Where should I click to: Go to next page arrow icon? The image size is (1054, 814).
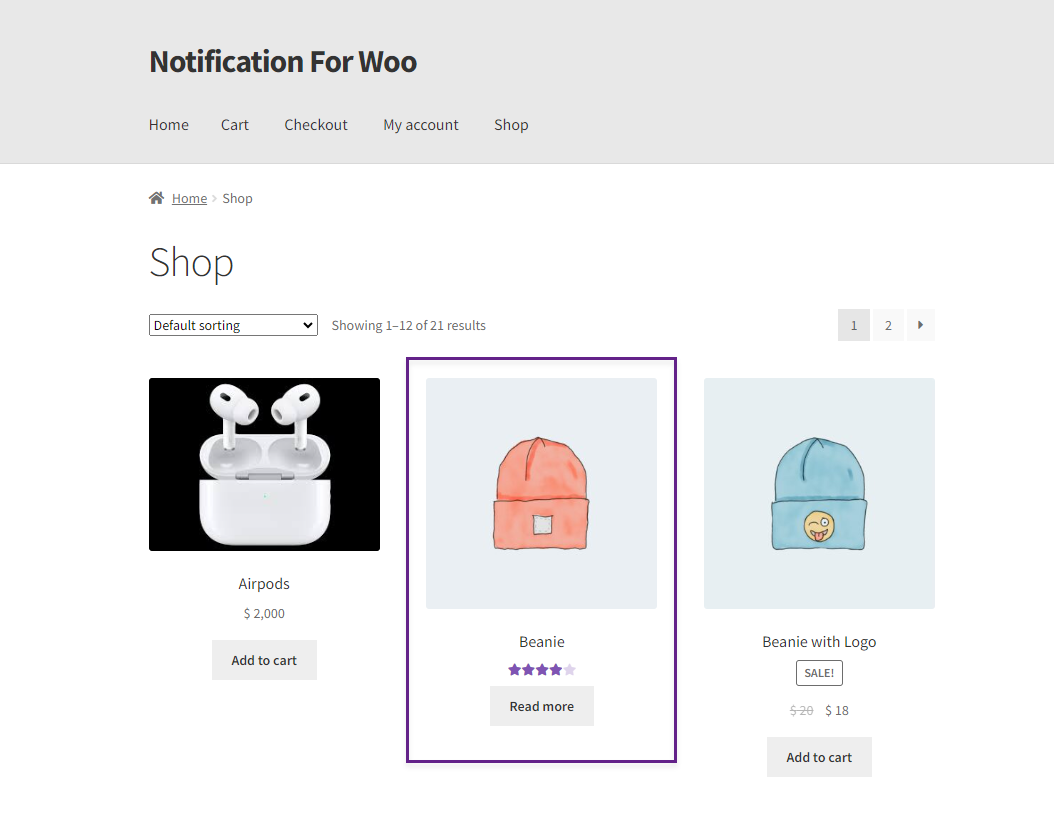click(x=920, y=325)
